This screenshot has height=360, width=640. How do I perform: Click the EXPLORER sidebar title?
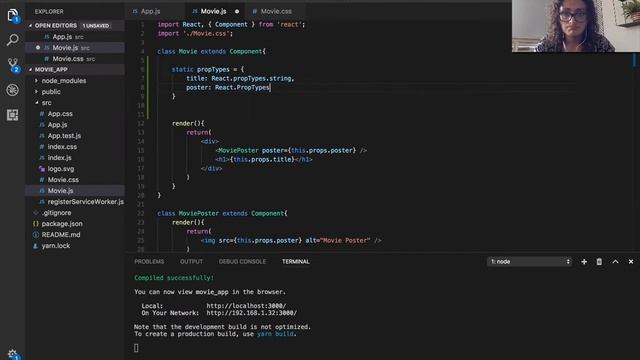(x=49, y=12)
